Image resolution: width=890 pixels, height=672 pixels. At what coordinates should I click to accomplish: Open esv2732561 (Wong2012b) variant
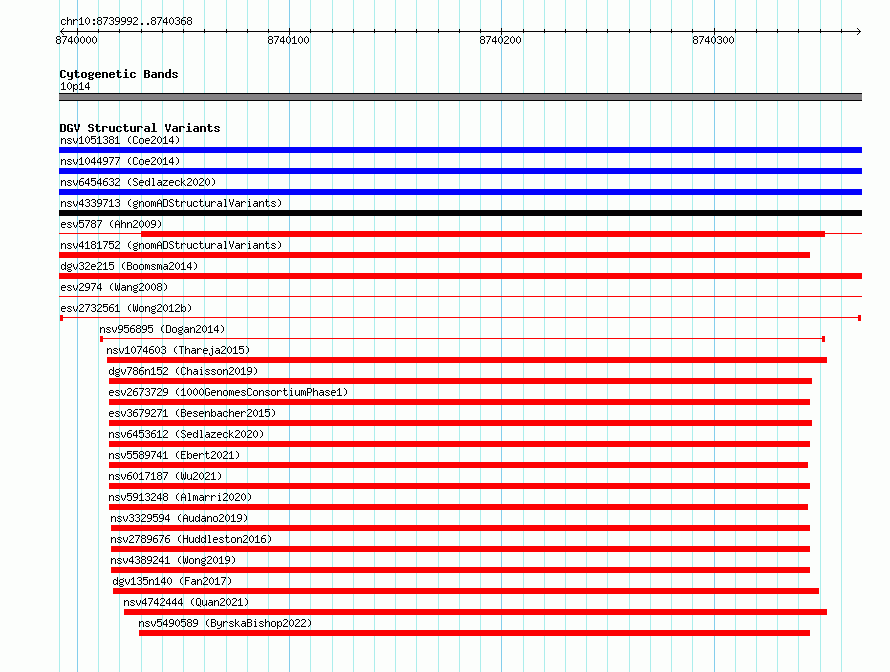(126, 308)
